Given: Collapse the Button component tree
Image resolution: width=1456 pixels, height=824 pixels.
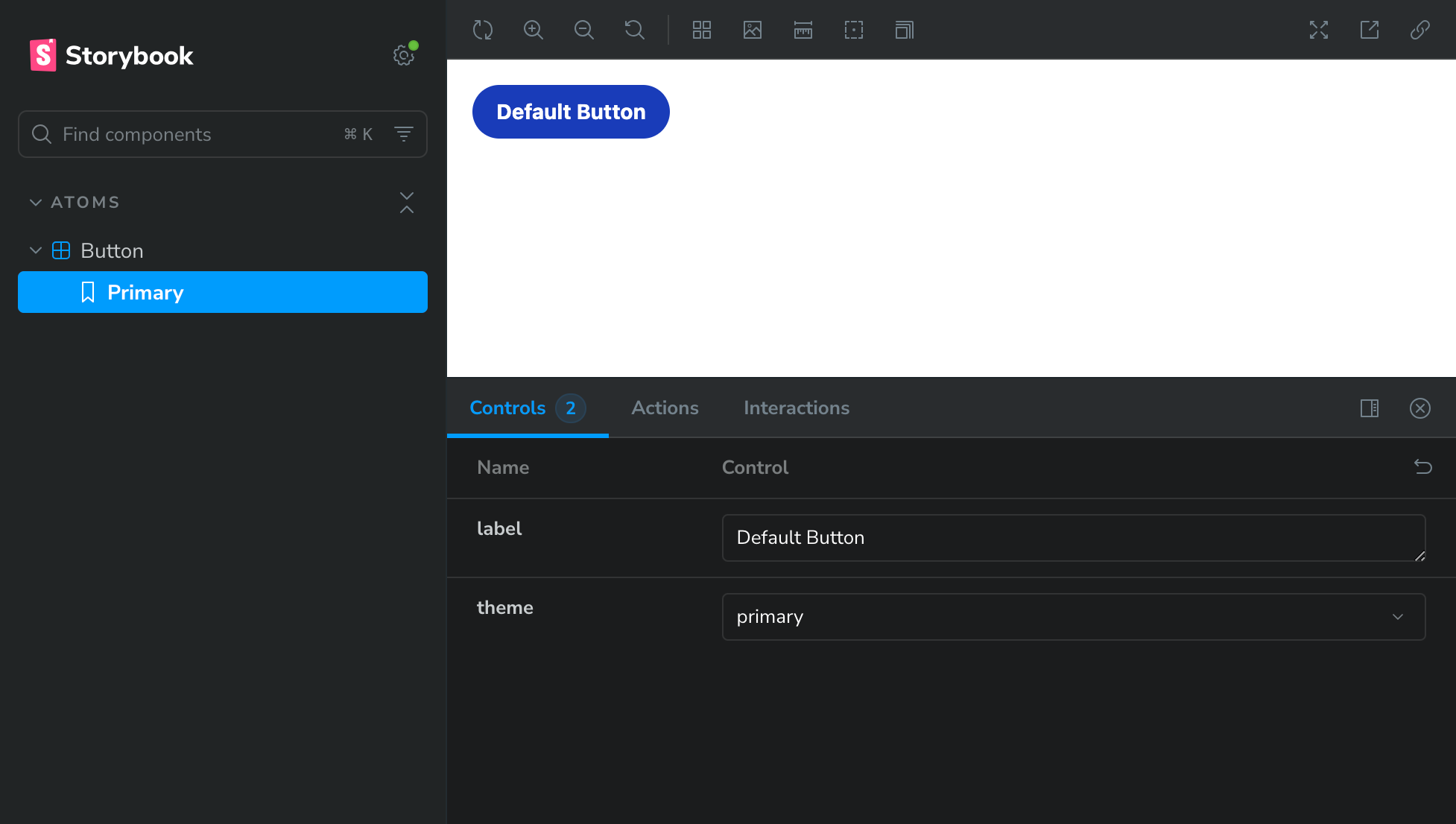Looking at the screenshot, I should click(35, 250).
